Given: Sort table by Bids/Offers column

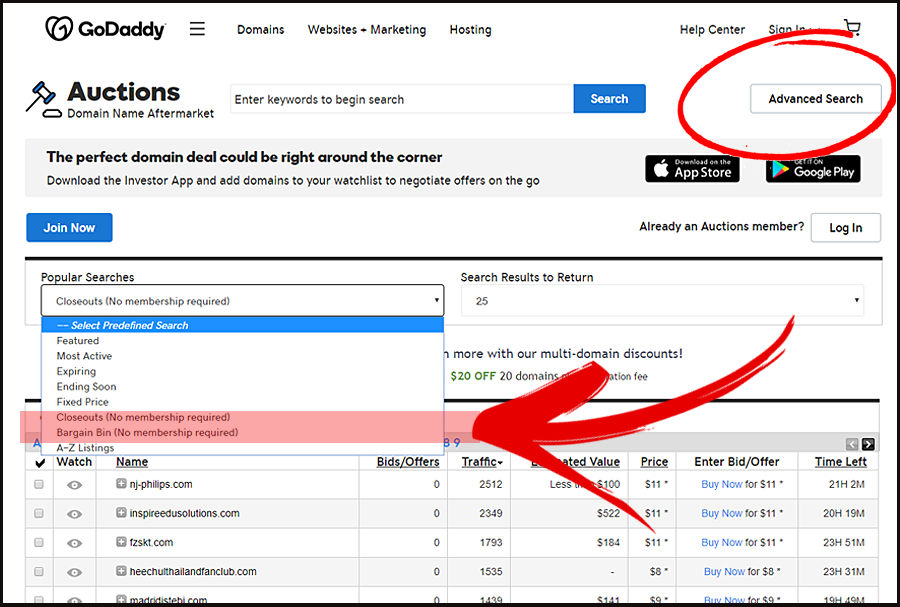Looking at the screenshot, I should pyautogui.click(x=408, y=462).
